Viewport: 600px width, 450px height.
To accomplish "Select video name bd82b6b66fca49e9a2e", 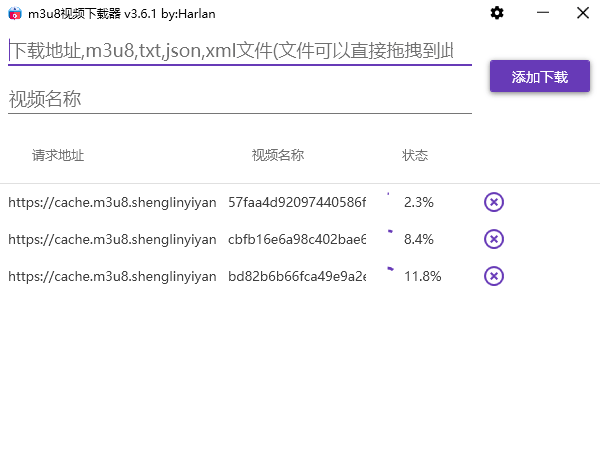I will click(297, 276).
